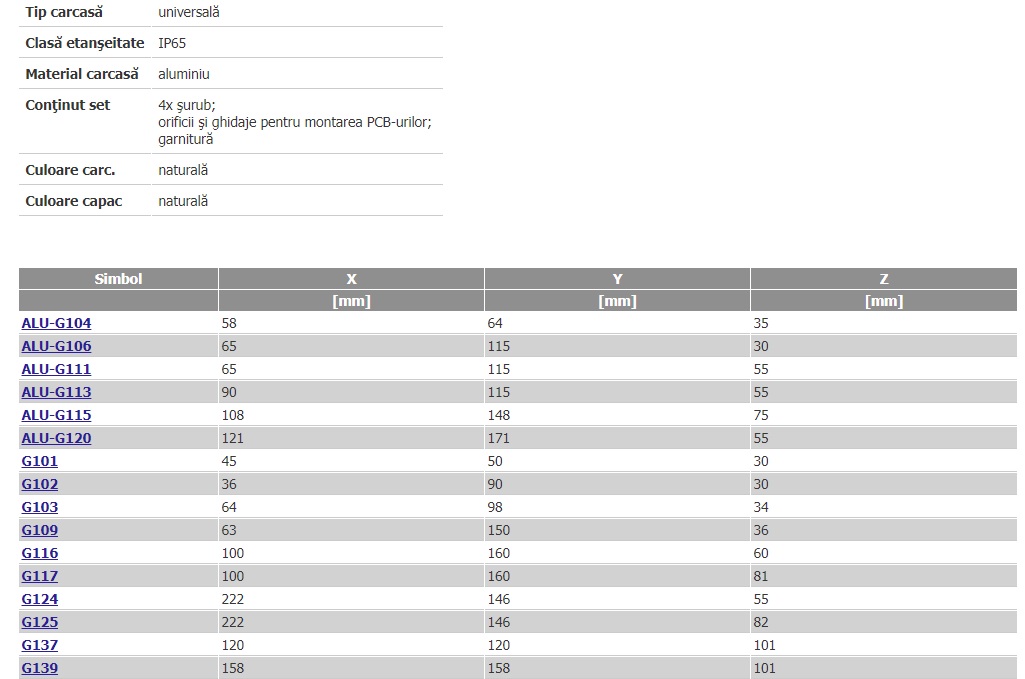Select the G125 enclosure link

click(40, 622)
